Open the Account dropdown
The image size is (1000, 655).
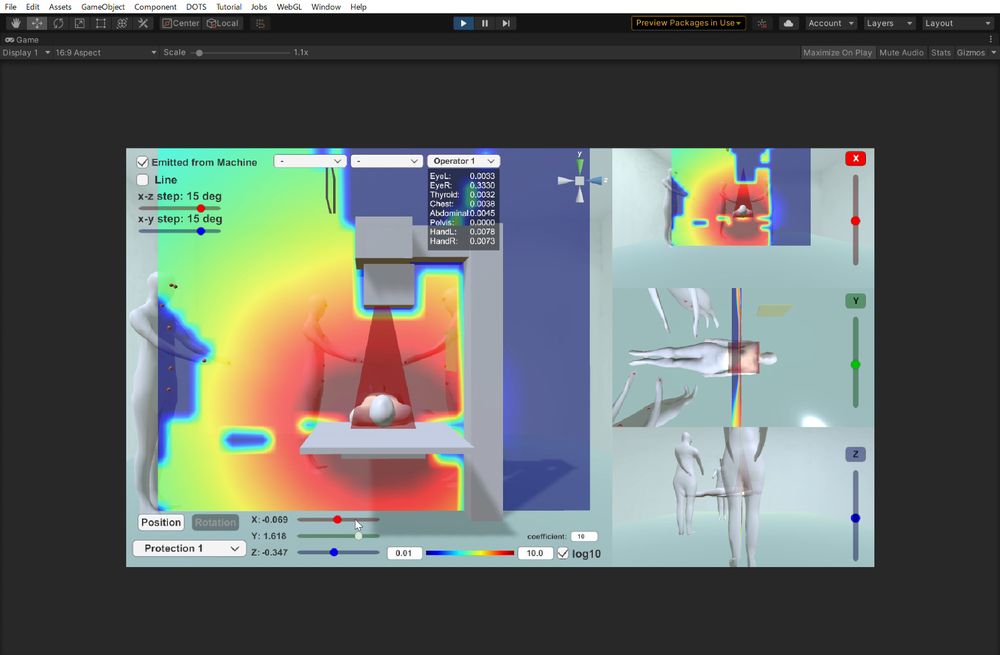(831, 23)
